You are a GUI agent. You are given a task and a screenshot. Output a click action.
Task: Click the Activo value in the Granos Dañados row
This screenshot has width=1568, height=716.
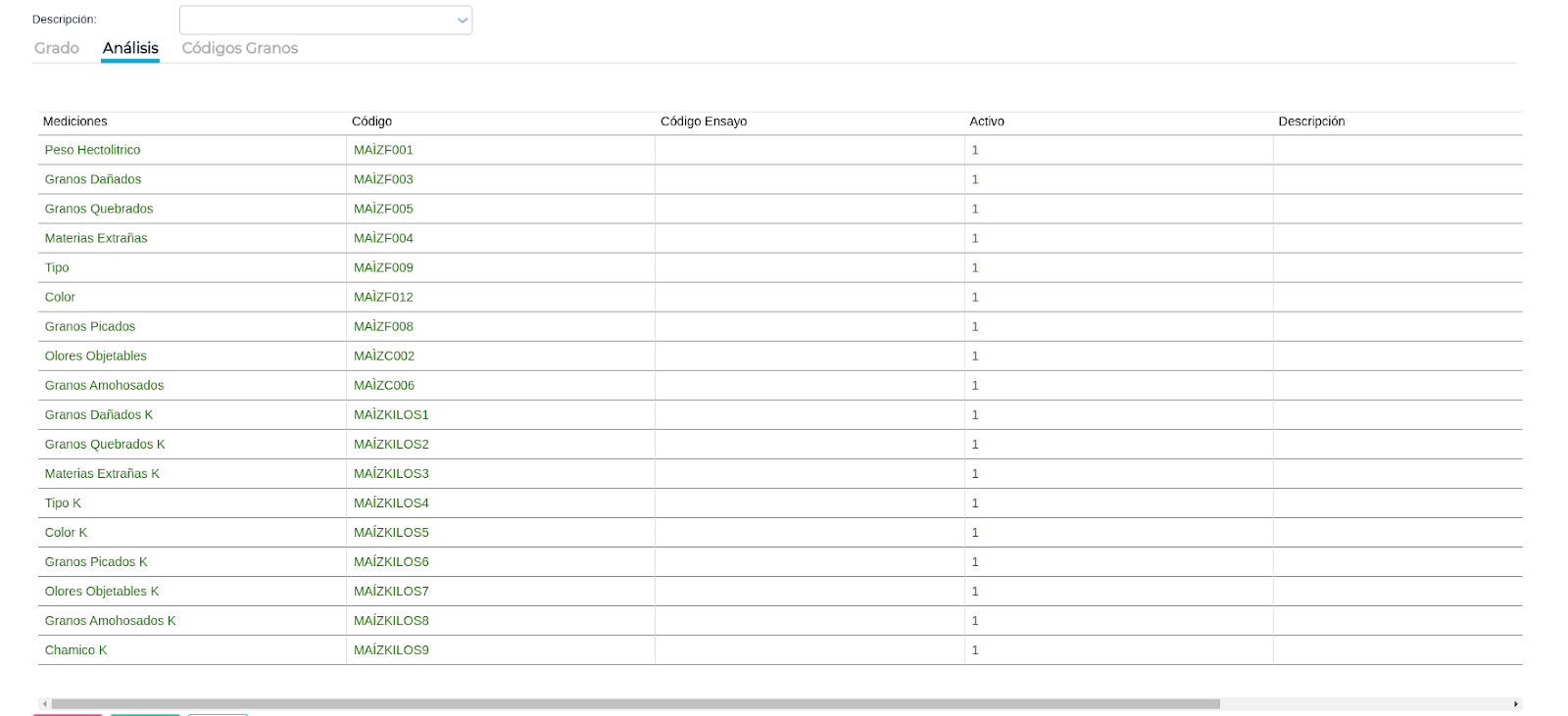pos(975,179)
